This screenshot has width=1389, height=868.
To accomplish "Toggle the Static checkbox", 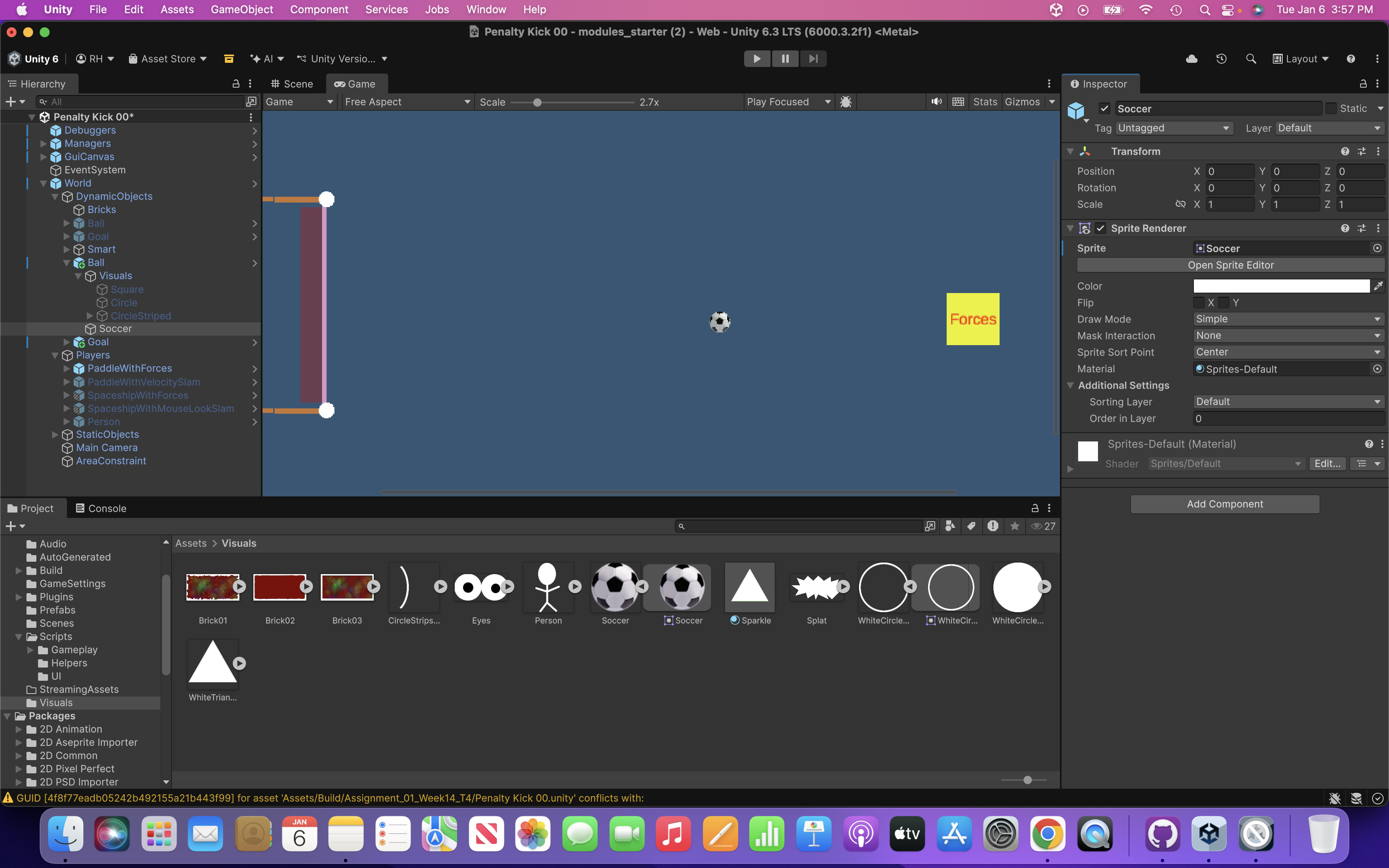I will 1331,108.
